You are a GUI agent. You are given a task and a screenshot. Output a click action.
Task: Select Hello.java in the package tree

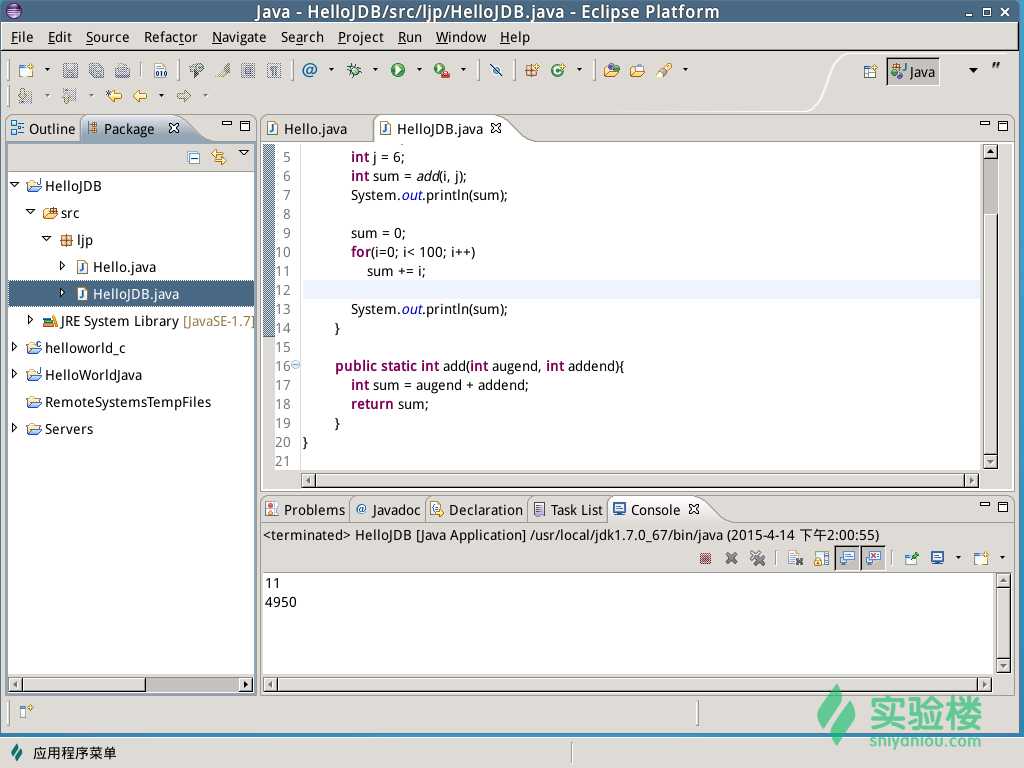(x=124, y=267)
